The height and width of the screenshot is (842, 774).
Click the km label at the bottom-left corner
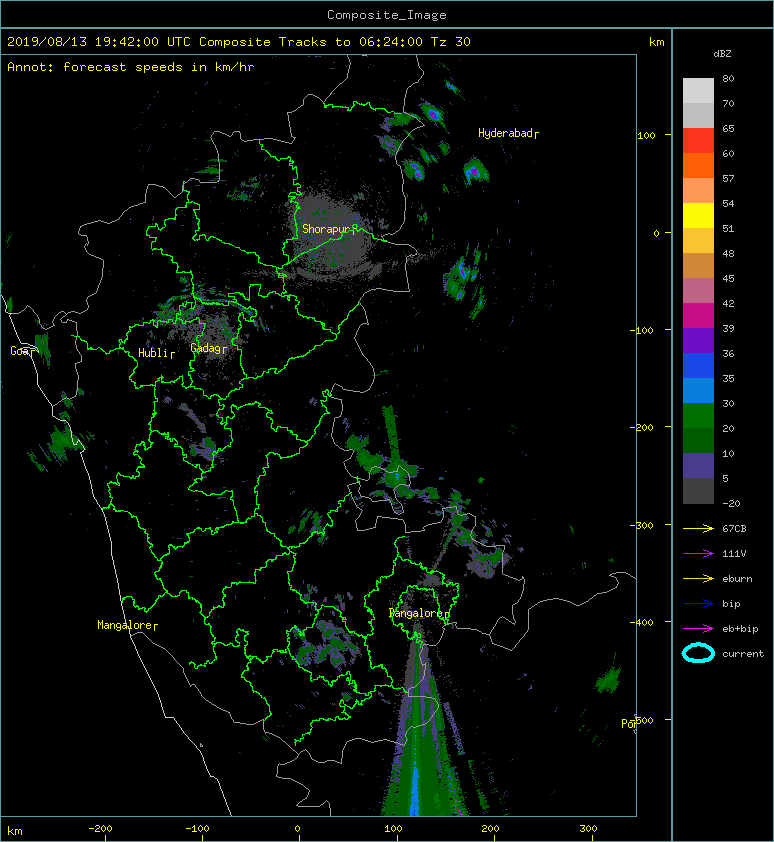pyautogui.click(x=15, y=831)
